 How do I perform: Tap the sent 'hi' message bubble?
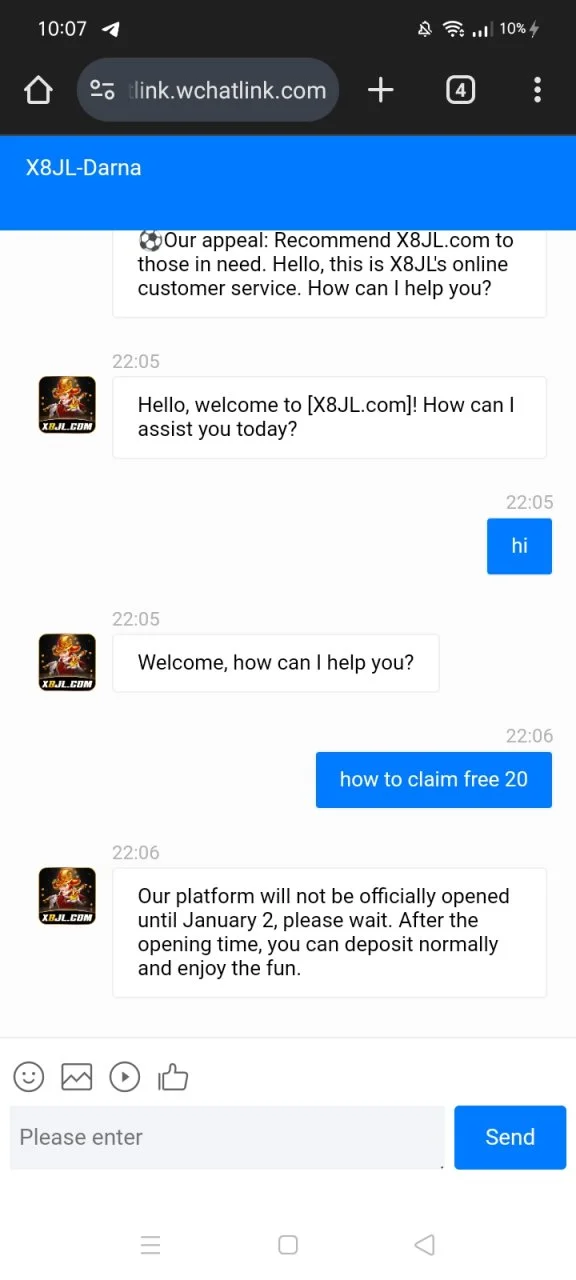click(519, 546)
